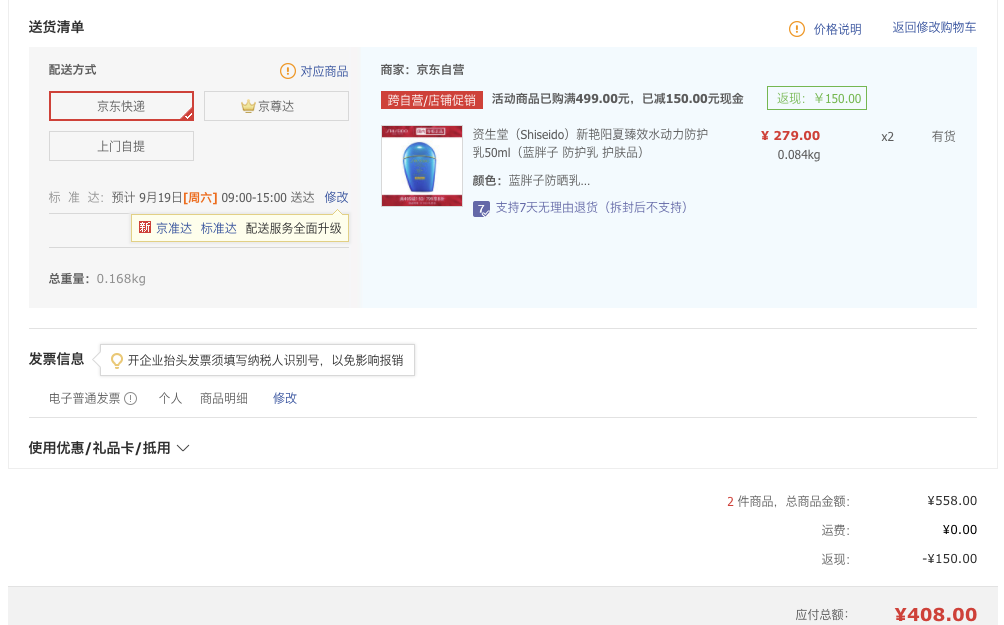Viewport: 1004px width, 625px height.
Task: Select 京东快递 delivery option
Action: (122, 106)
